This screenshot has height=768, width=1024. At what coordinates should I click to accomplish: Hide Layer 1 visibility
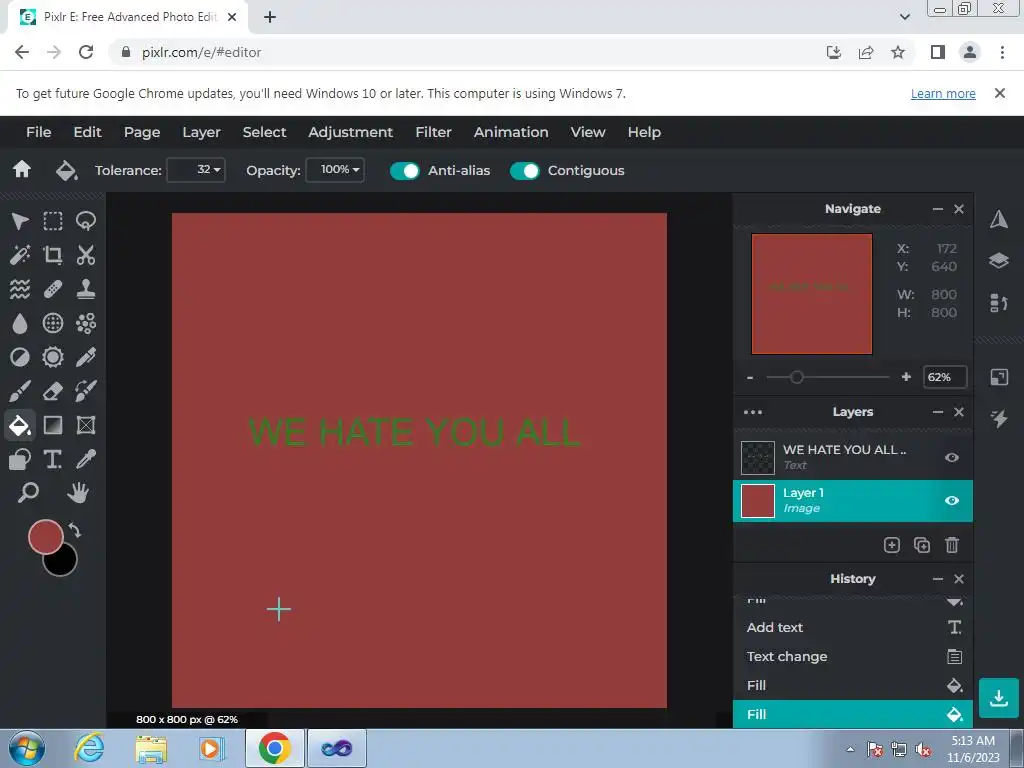point(952,500)
